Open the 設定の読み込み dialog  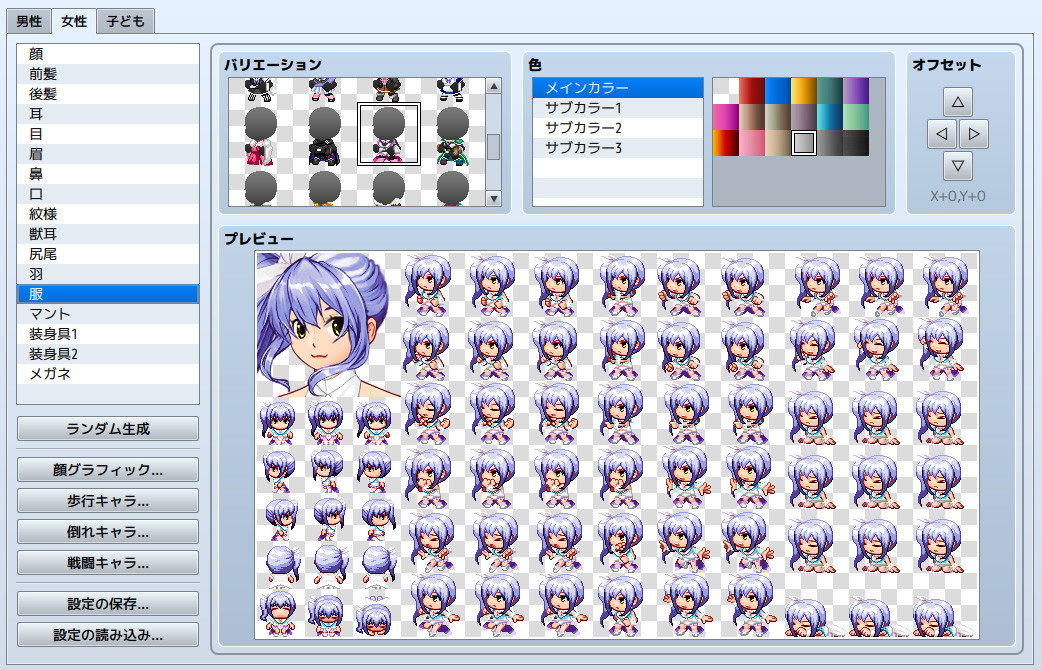pyautogui.click(x=107, y=633)
